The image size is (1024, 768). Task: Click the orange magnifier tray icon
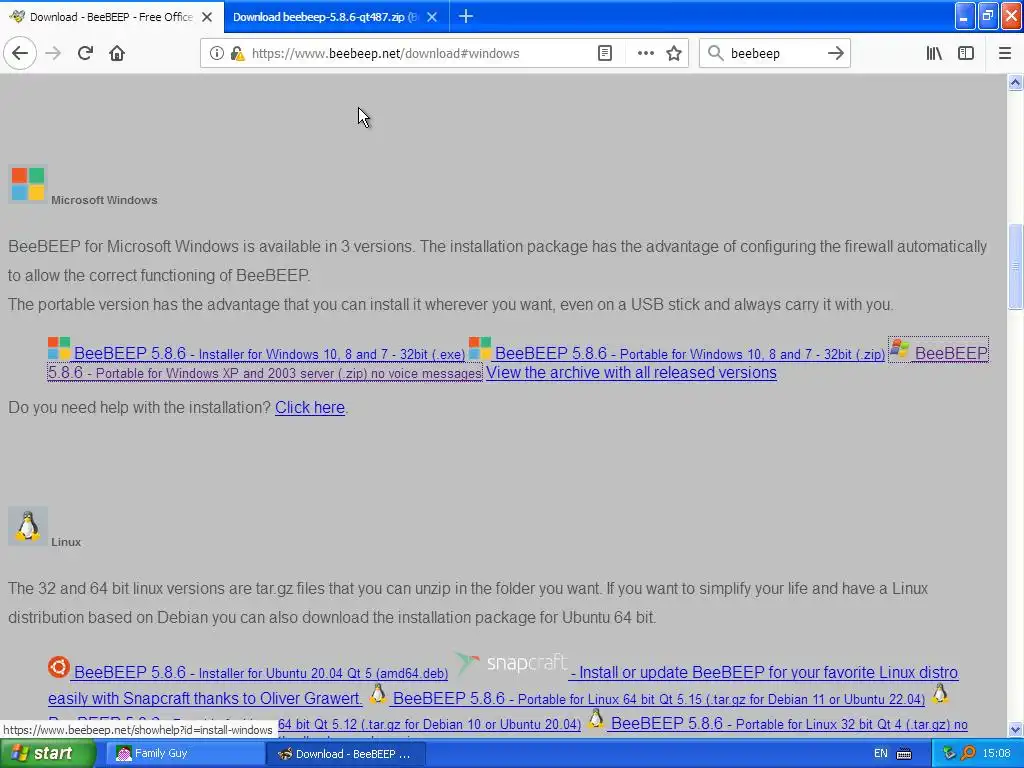[x=968, y=753]
